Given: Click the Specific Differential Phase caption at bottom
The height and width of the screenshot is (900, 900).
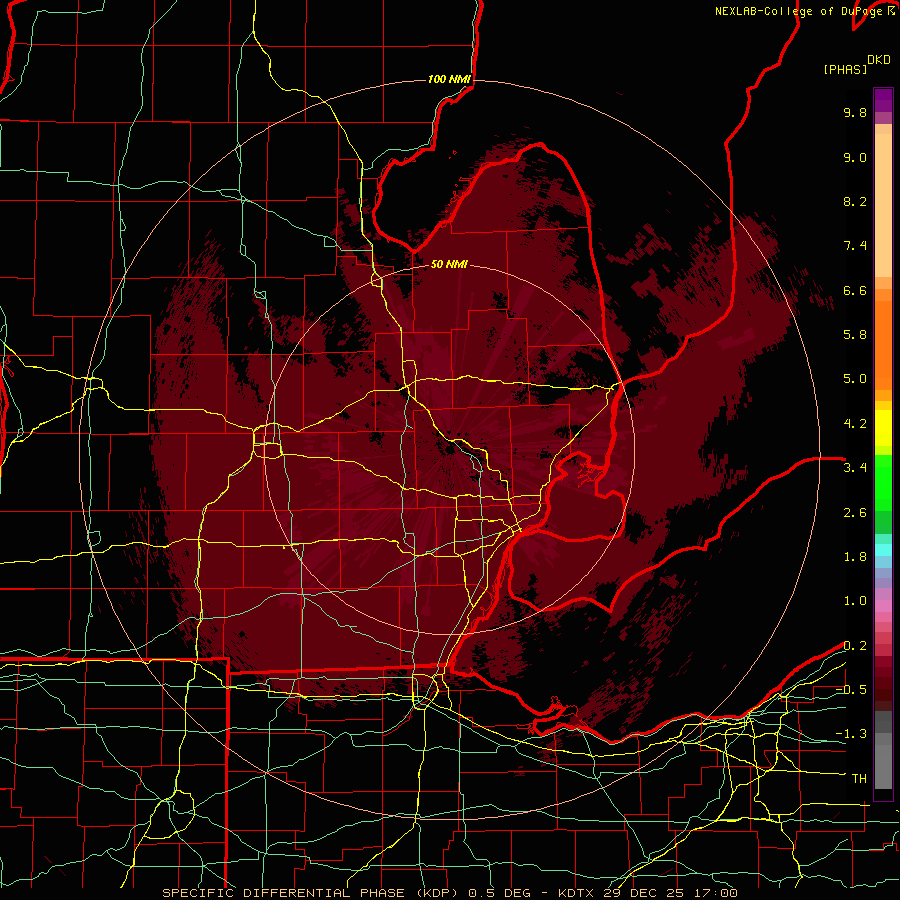Looking at the screenshot, I should (449, 893).
